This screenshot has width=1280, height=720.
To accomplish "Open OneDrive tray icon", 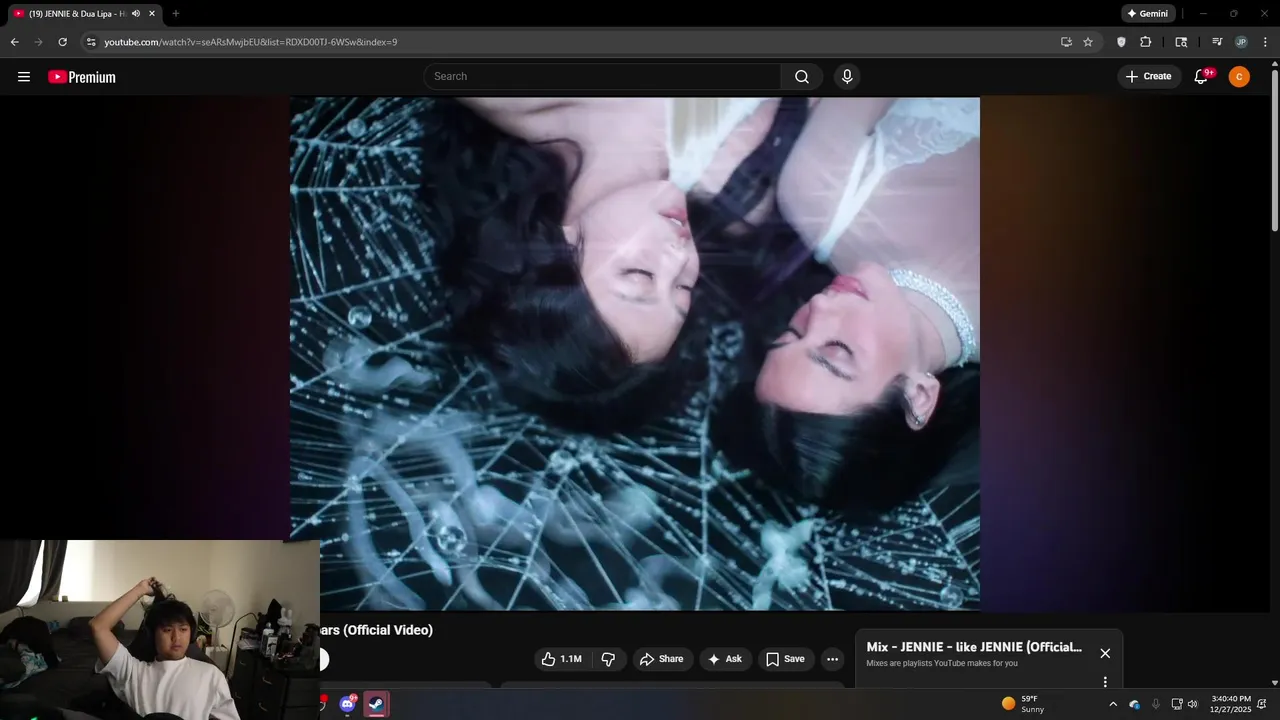I will point(1135,704).
